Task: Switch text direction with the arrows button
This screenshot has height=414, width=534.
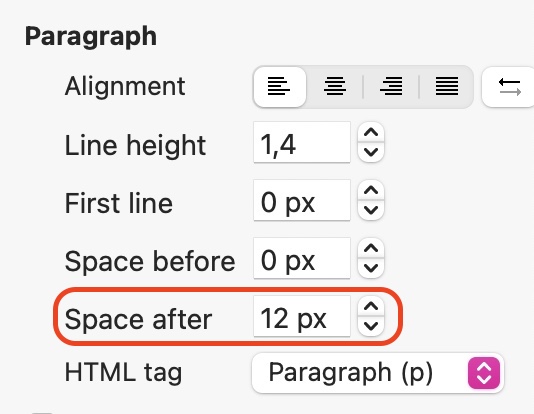Action: (509, 87)
